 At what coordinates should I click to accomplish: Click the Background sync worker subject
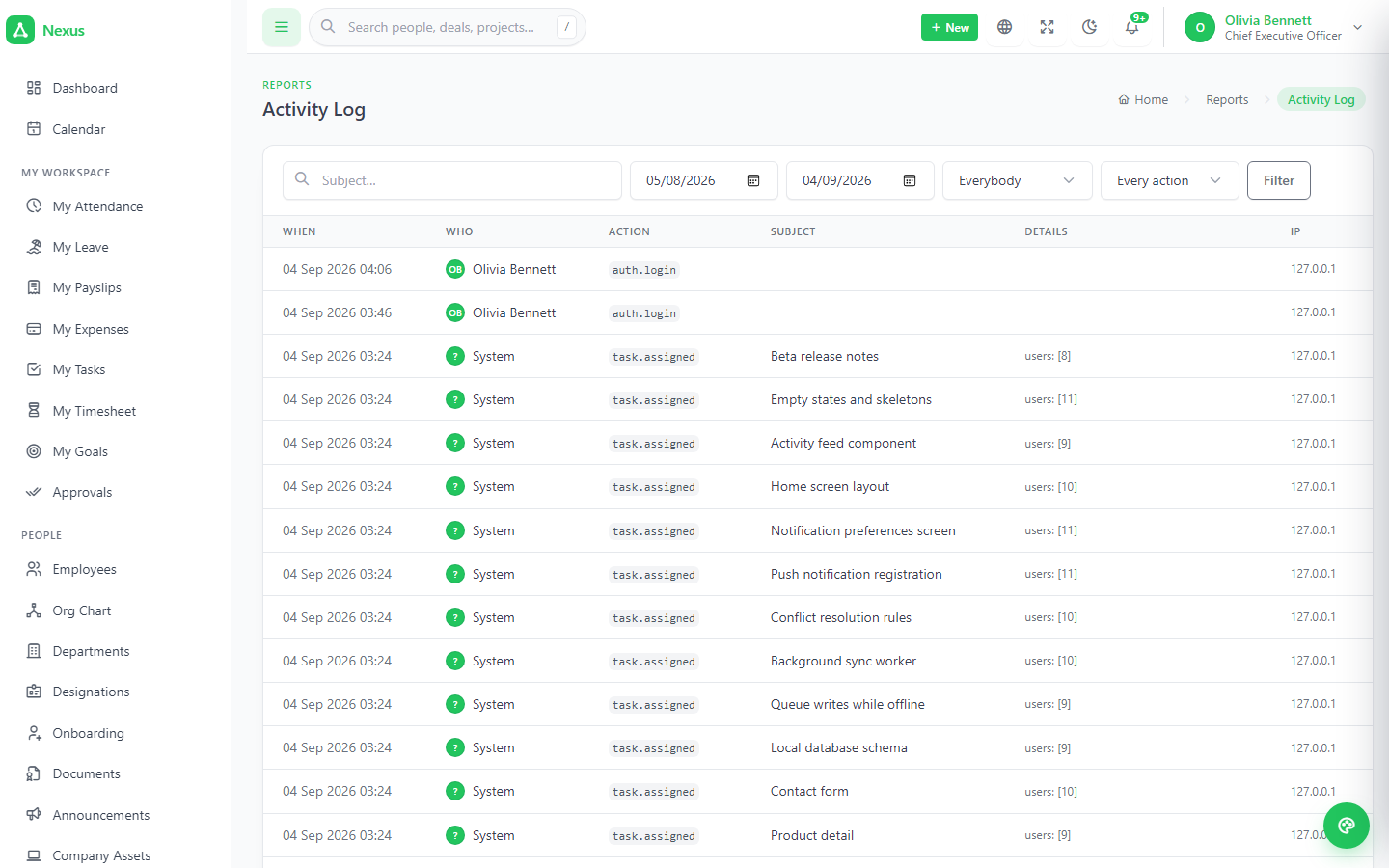pos(843,661)
